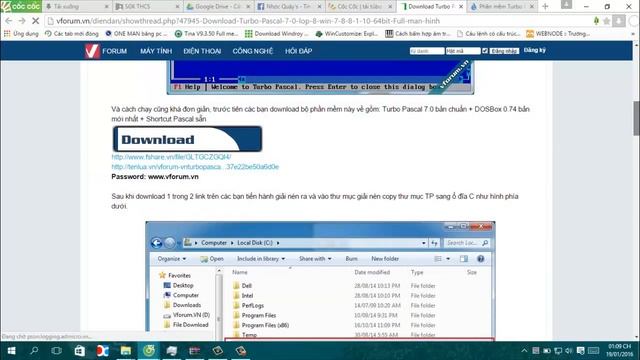Click the vForum logo in the header
The width and height of the screenshot is (640, 360).
[107, 51]
